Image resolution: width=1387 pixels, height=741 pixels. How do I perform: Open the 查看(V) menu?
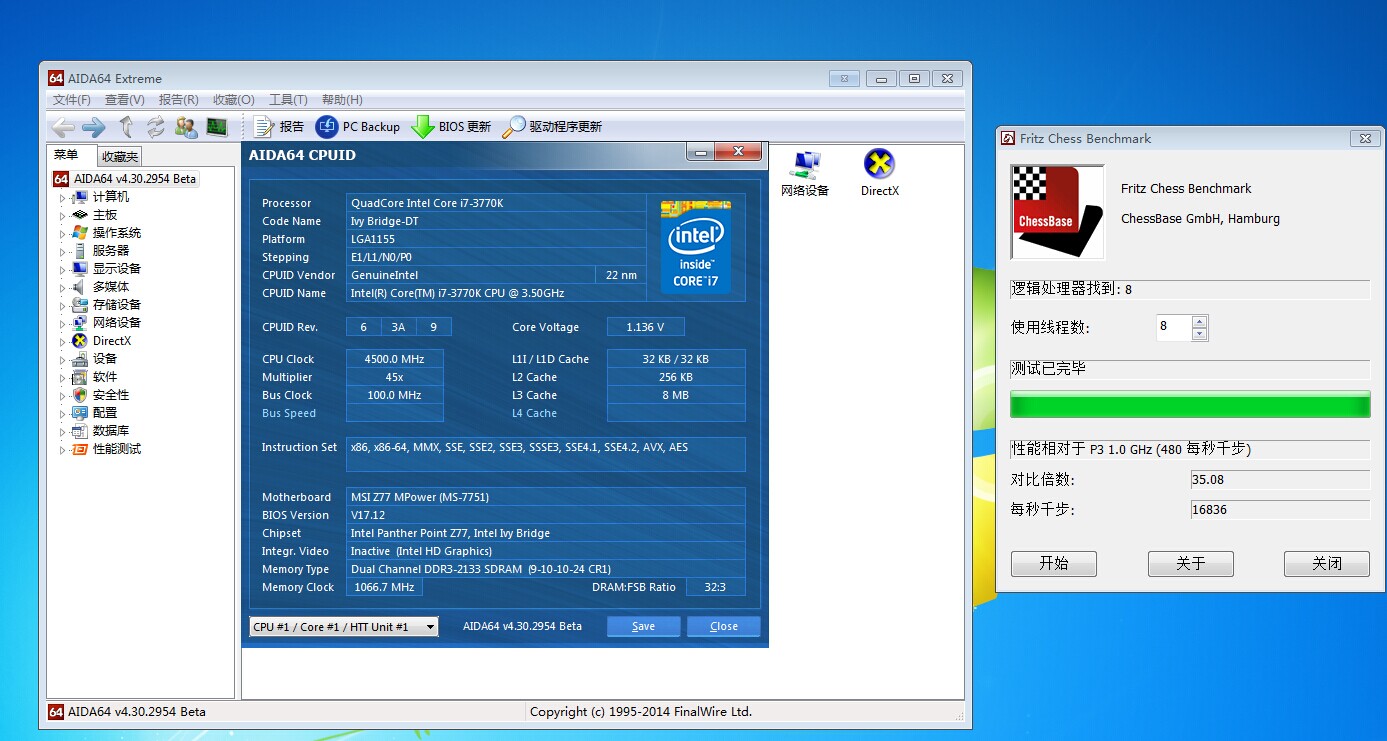point(125,100)
